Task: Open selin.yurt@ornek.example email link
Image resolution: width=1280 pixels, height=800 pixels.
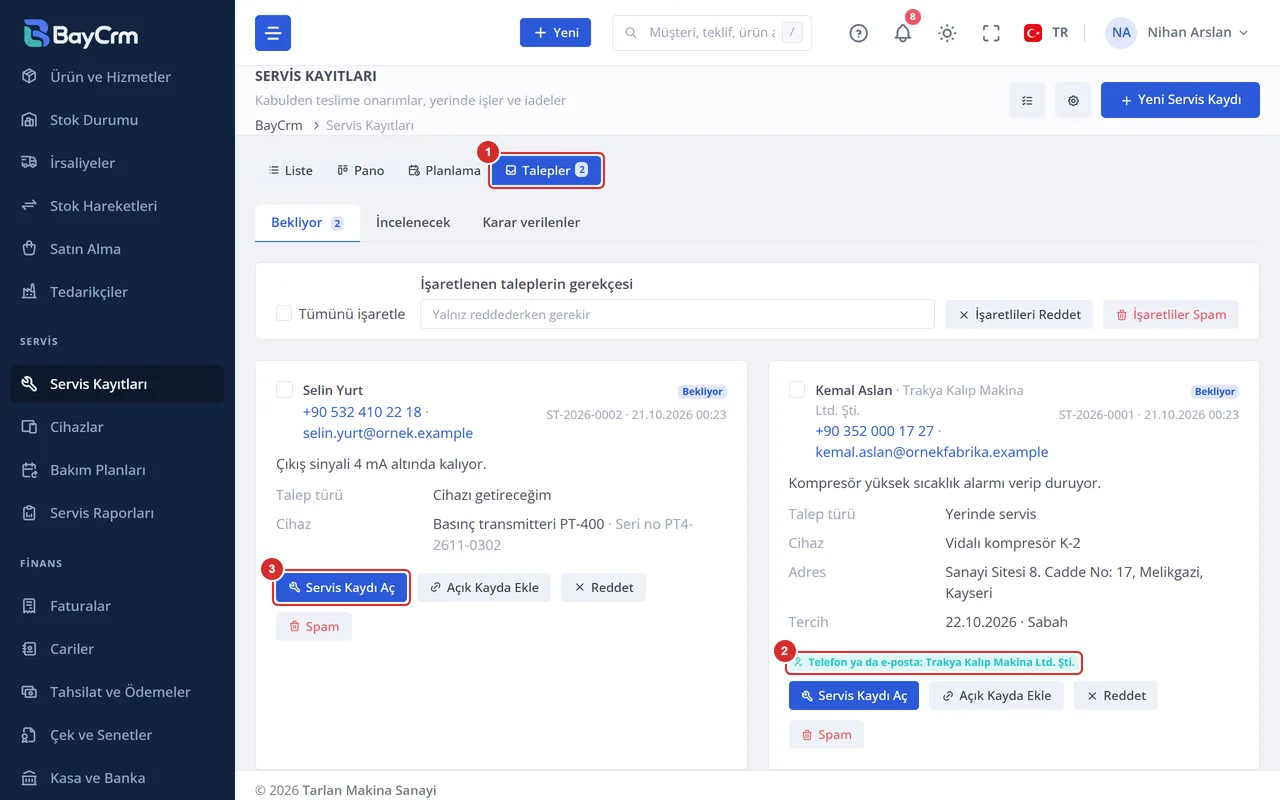Action: (388, 433)
